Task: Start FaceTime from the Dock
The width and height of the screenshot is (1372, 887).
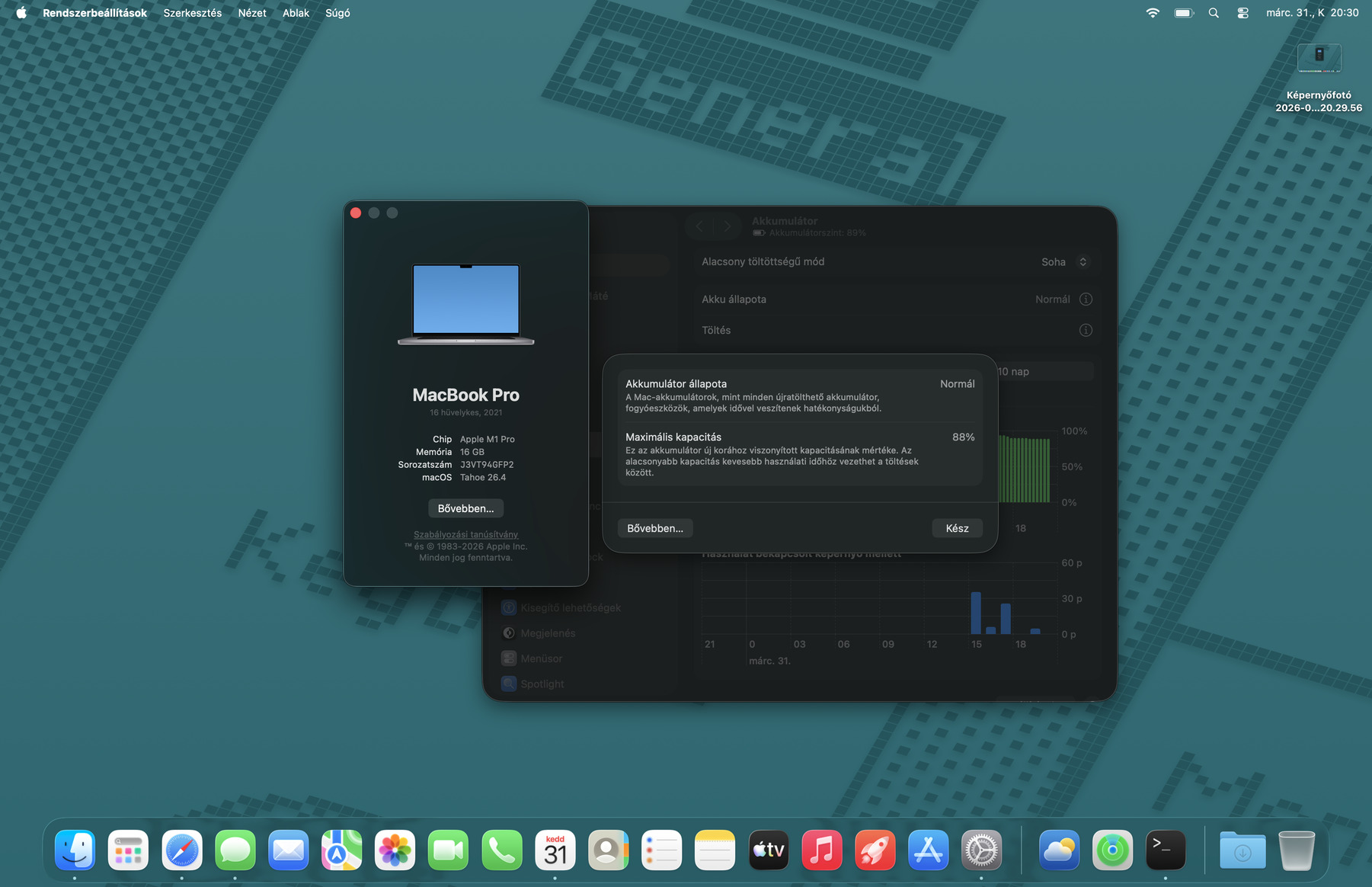Action: (448, 850)
